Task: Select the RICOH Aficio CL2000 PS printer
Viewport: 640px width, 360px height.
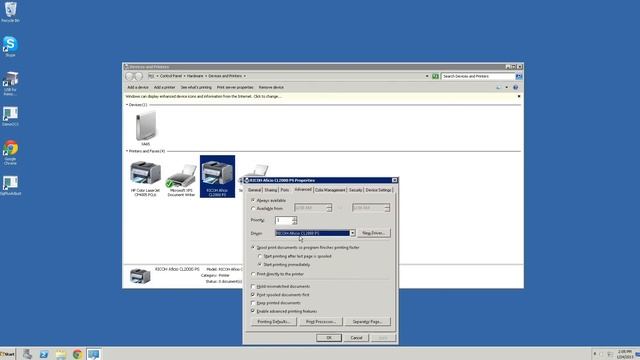Action: point(217,177)
